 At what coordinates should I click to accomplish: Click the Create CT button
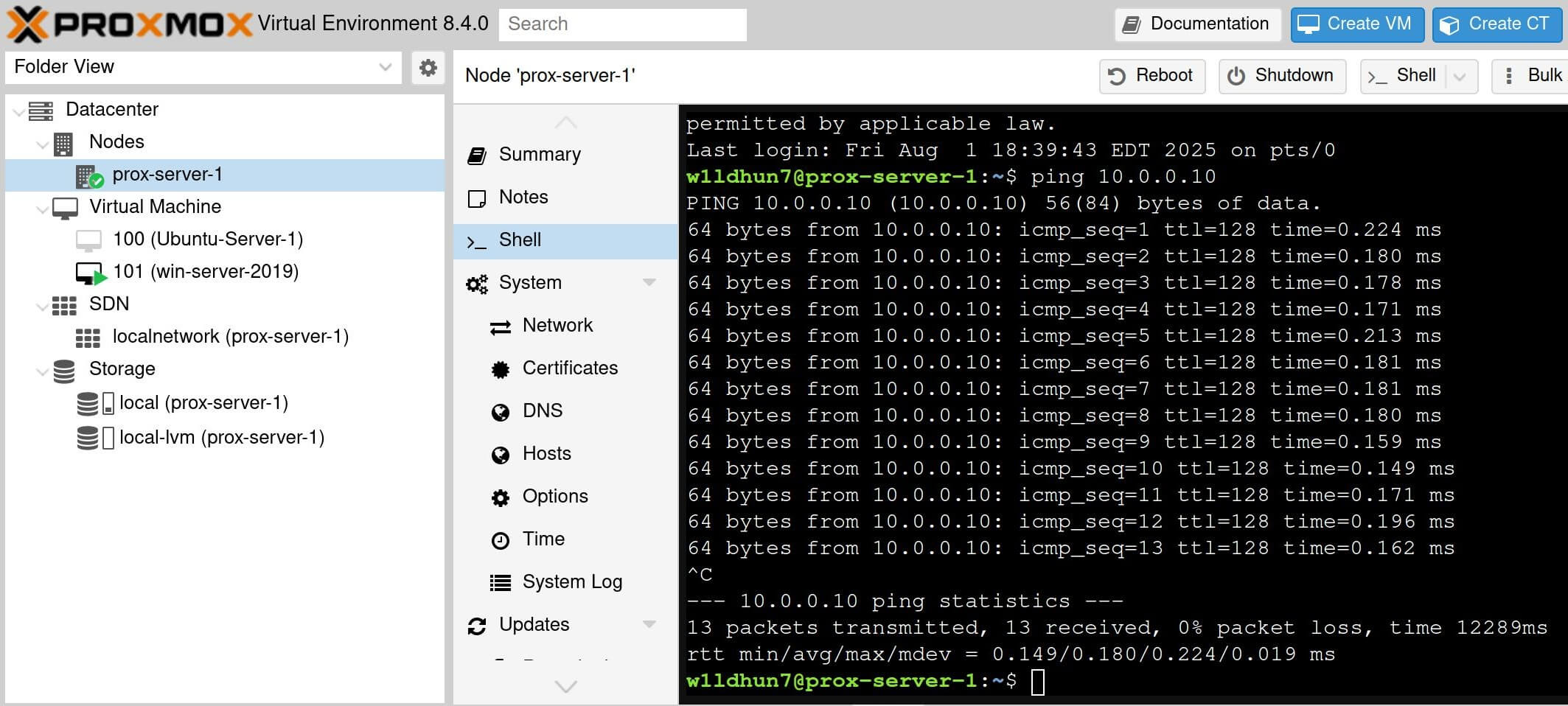pyautogui.click(x=1496, y=24)
